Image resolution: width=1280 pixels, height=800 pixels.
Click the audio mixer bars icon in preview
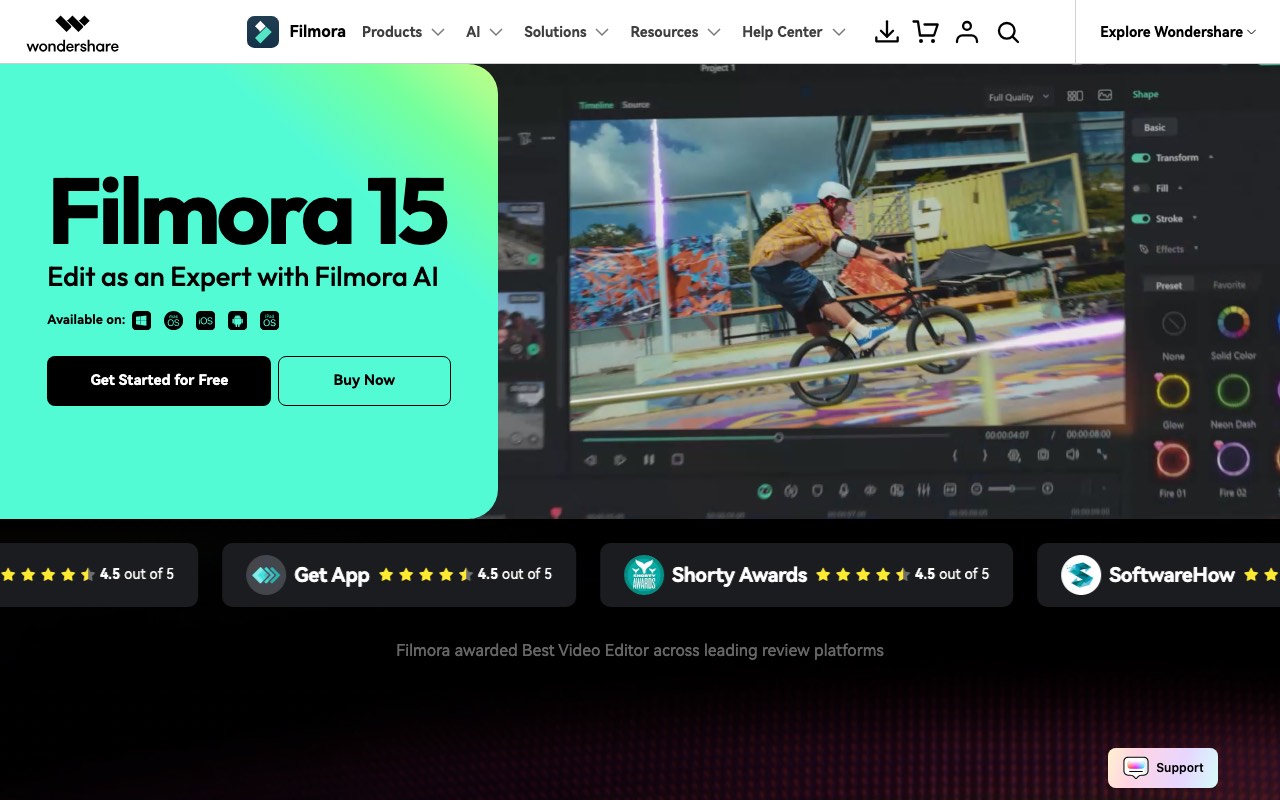[923, 490]
